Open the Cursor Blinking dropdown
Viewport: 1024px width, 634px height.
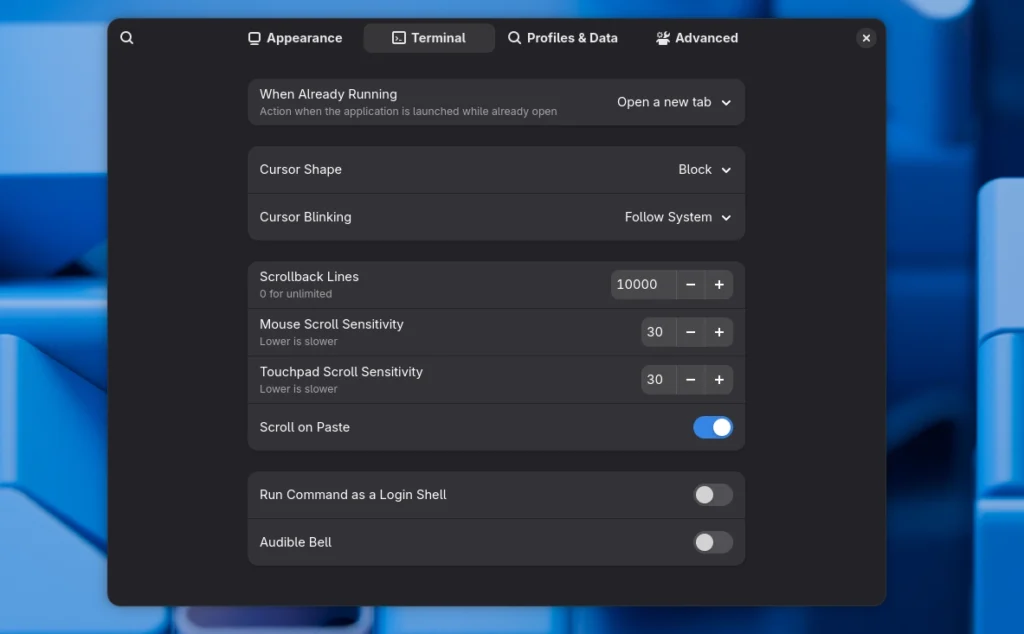pos(677,217)
